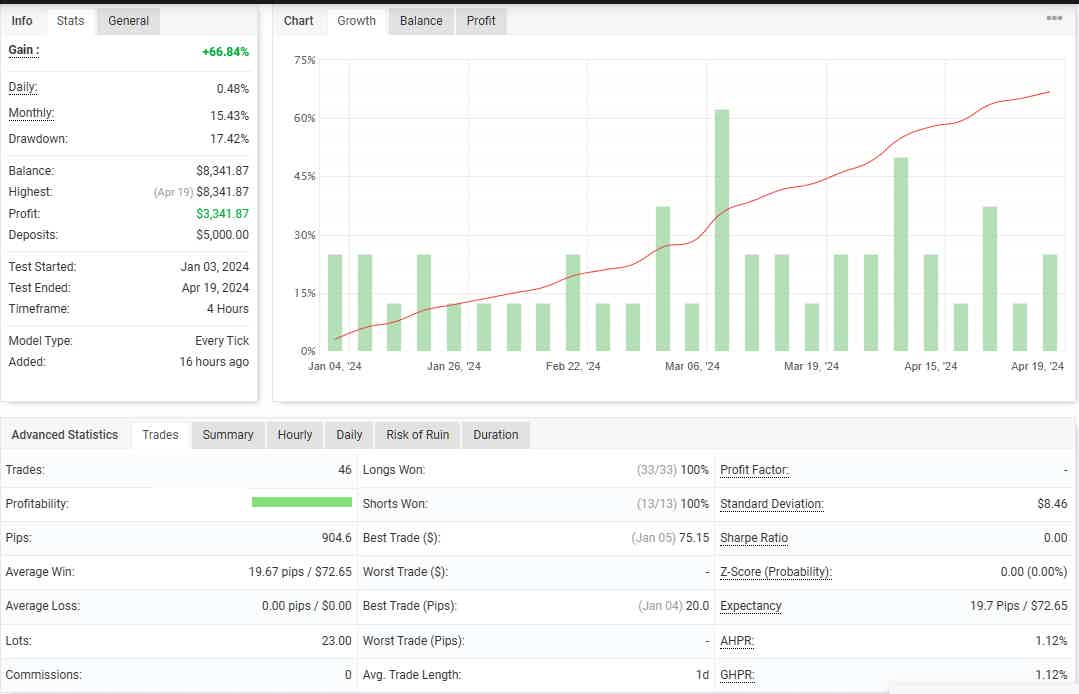Open the Duration tab

[496, 435]
